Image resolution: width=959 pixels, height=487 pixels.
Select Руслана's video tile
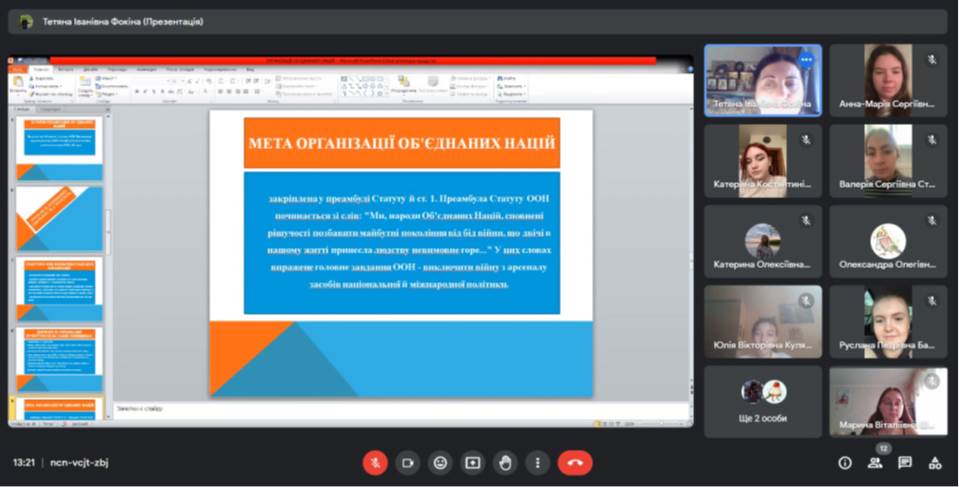(888, 322)
